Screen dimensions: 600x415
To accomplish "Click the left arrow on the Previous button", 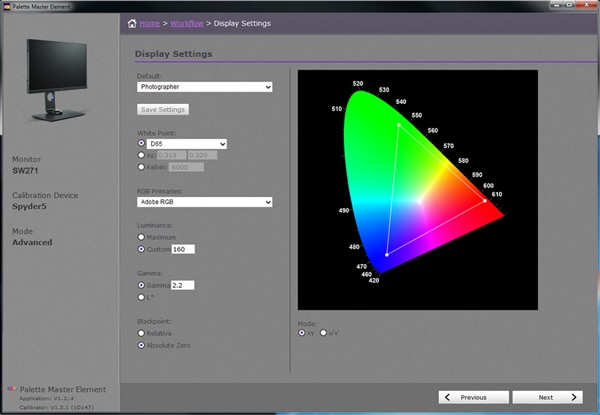I will tap(448, 397).
